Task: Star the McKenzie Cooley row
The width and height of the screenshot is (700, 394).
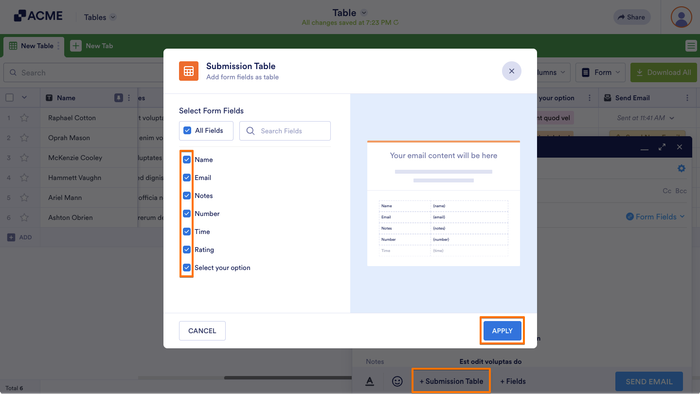Action: click(24, 158)
